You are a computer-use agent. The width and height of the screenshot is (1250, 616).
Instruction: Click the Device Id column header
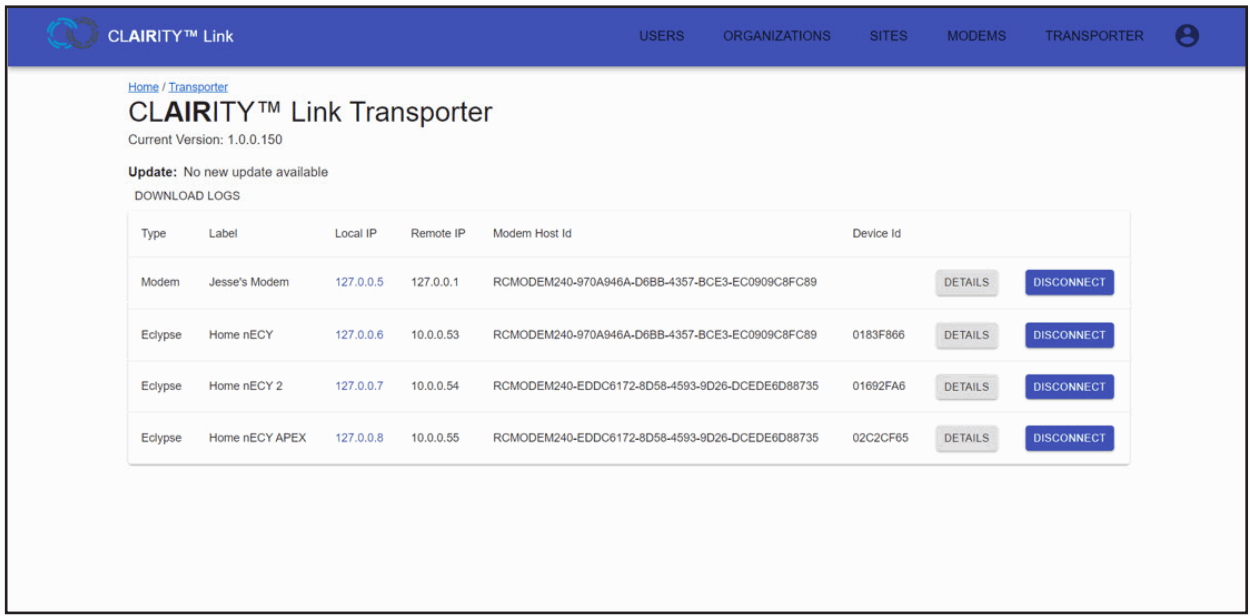pyautogui.click(x=876, y=234)
